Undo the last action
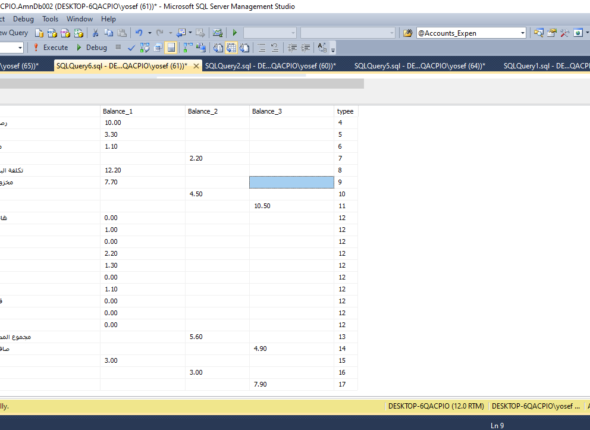590x430 pixels. [139, 33]
